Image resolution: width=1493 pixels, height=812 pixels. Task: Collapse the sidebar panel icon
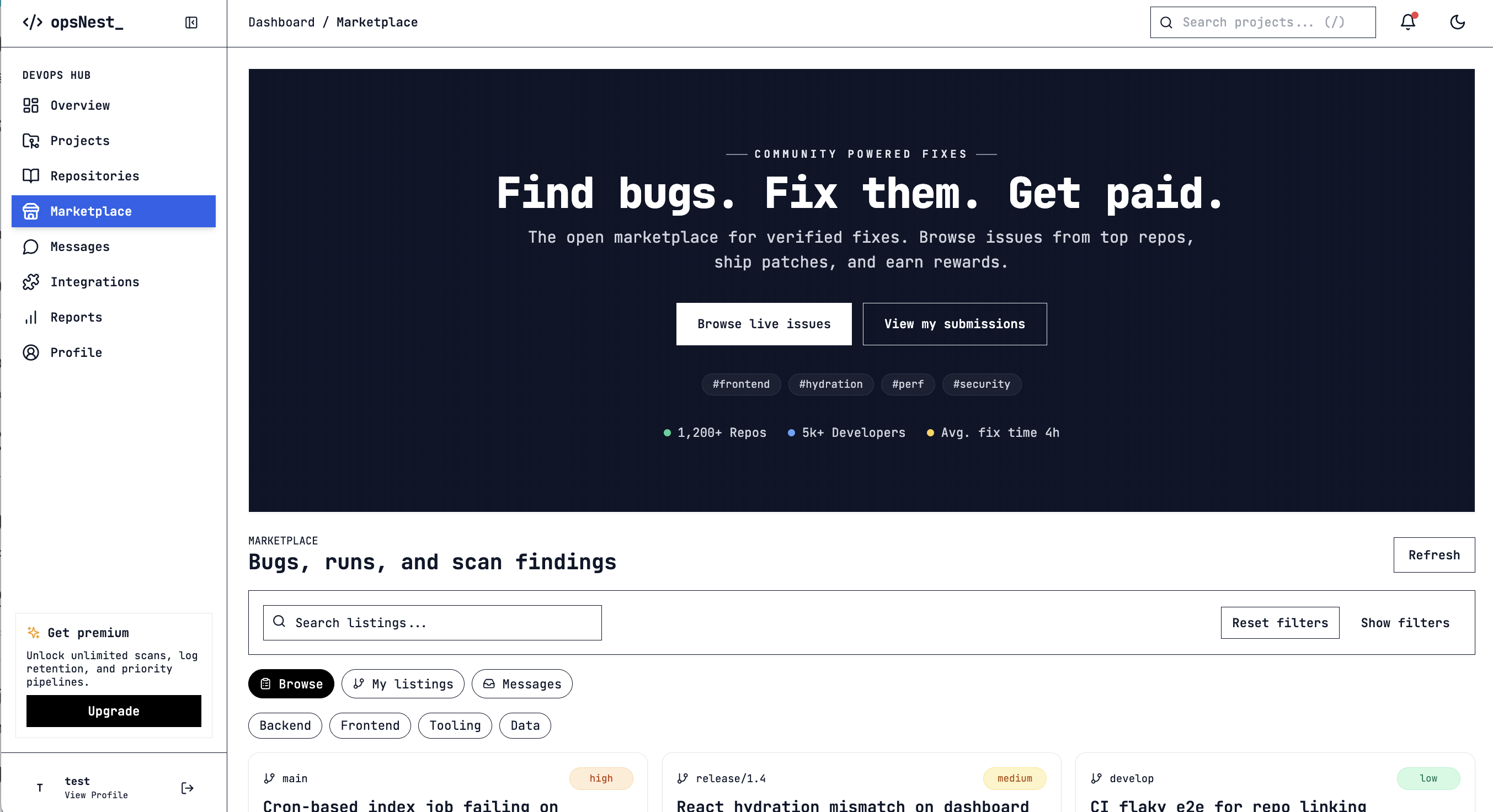point(191,23)
